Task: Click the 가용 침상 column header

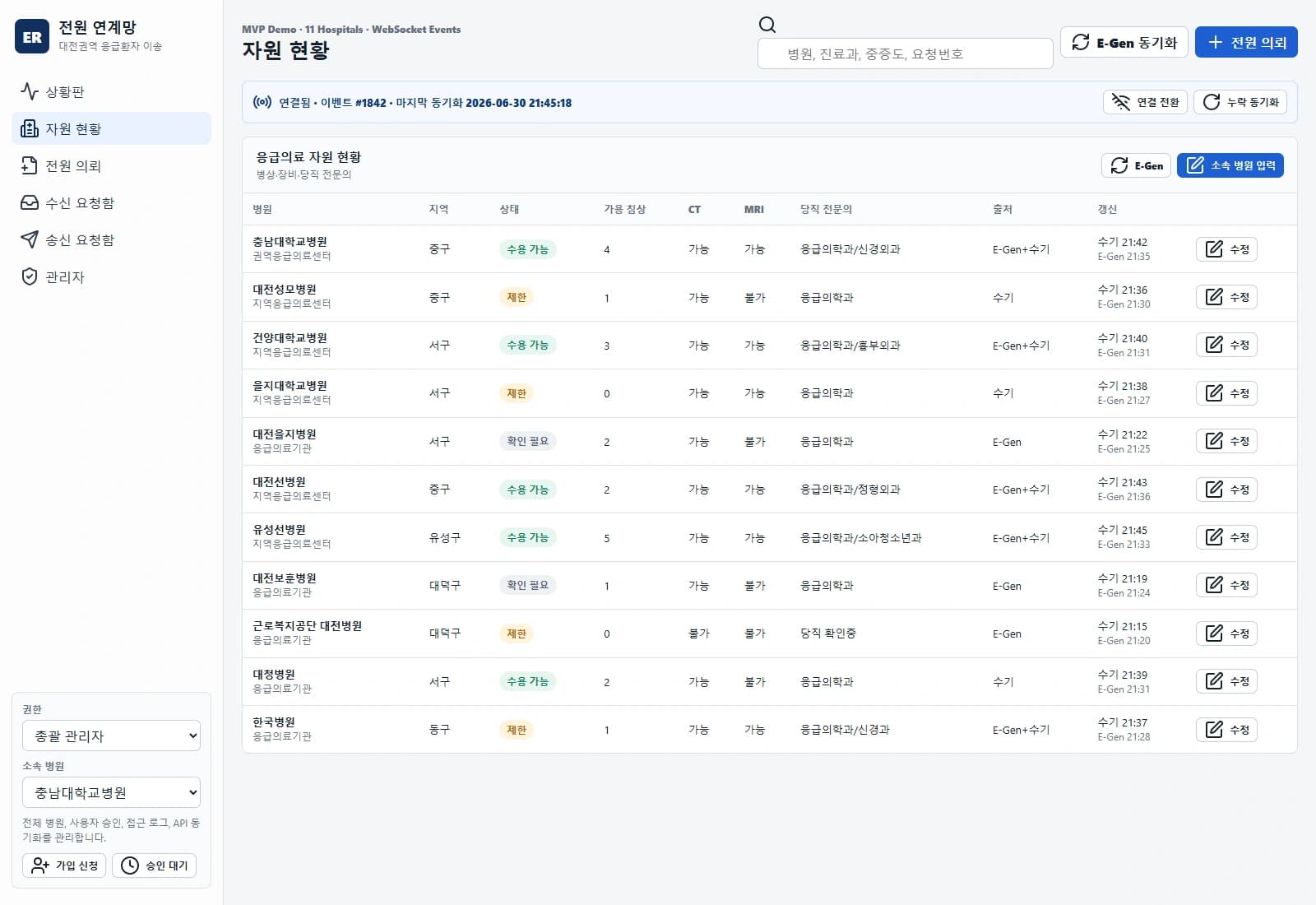Action: [624, 209]
